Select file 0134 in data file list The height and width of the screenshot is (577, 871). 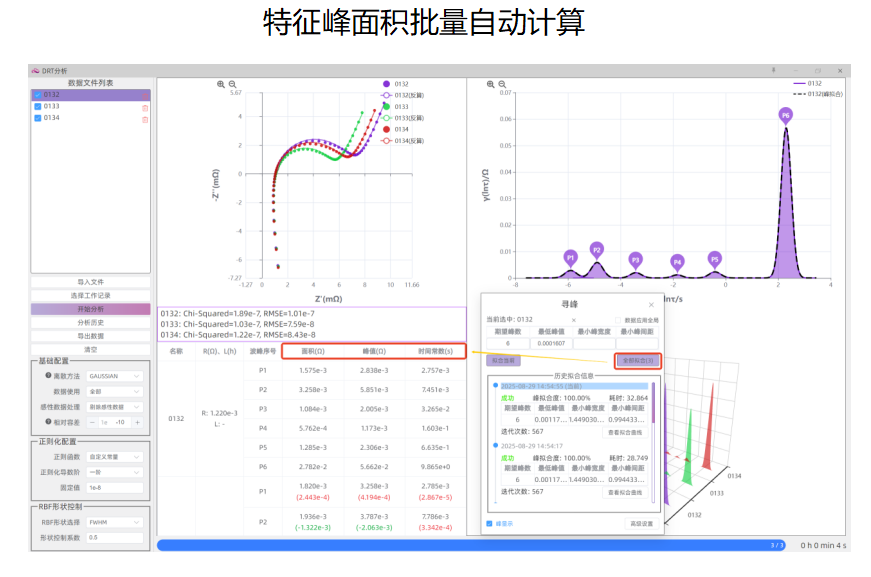coord(52,118)
